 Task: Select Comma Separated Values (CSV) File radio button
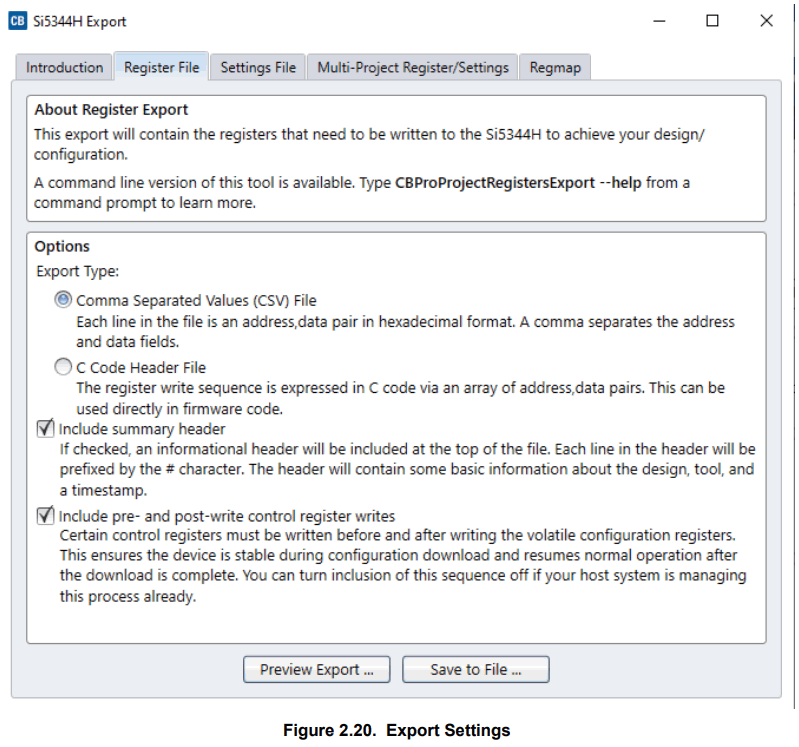63,300
